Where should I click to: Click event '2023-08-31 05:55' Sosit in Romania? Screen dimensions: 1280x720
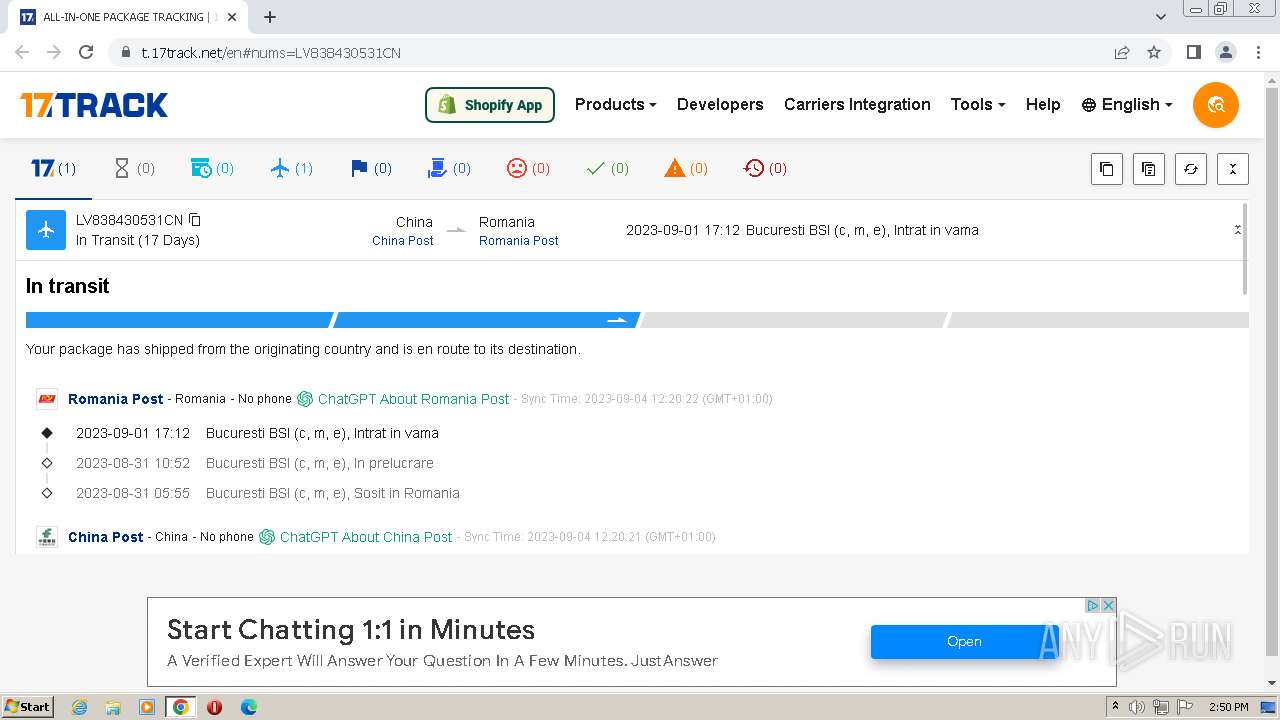[x=268, y=493]
